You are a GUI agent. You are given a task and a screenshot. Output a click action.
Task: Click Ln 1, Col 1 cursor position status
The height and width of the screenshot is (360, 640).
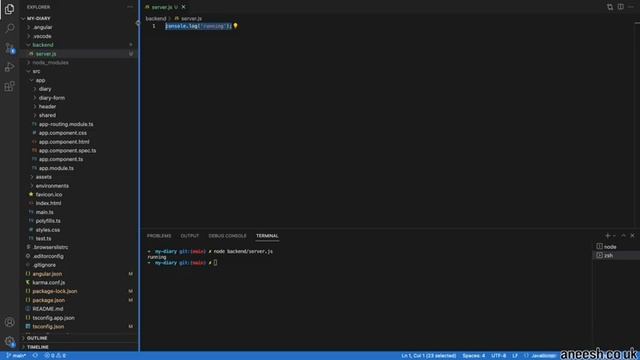429,356
